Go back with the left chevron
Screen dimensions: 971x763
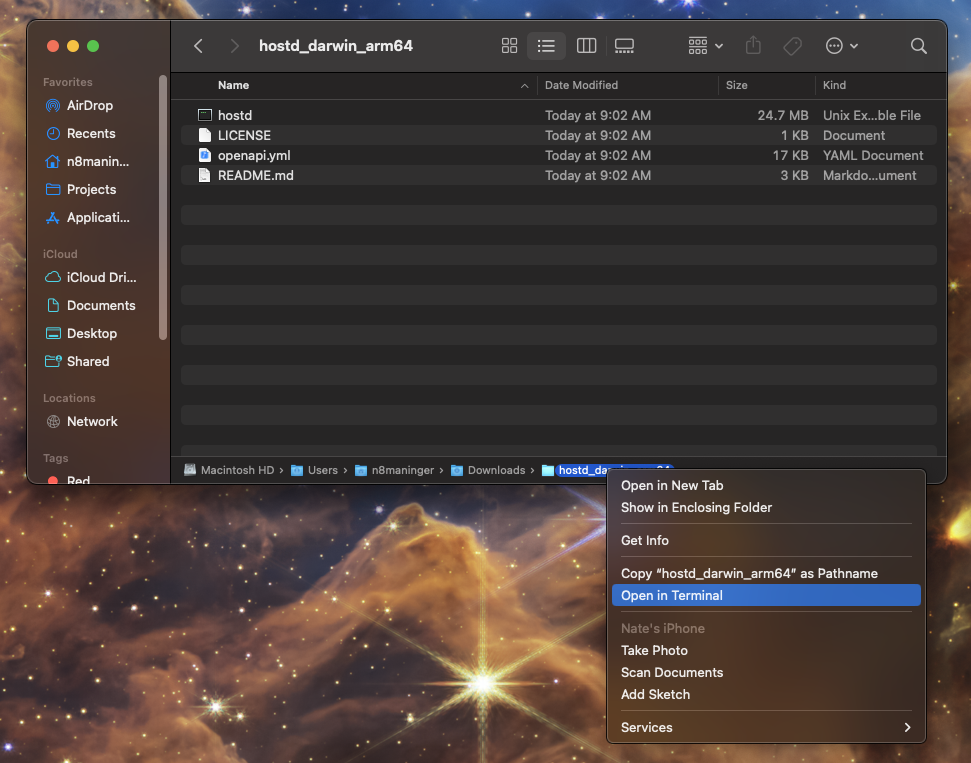(x=198, y=46)
